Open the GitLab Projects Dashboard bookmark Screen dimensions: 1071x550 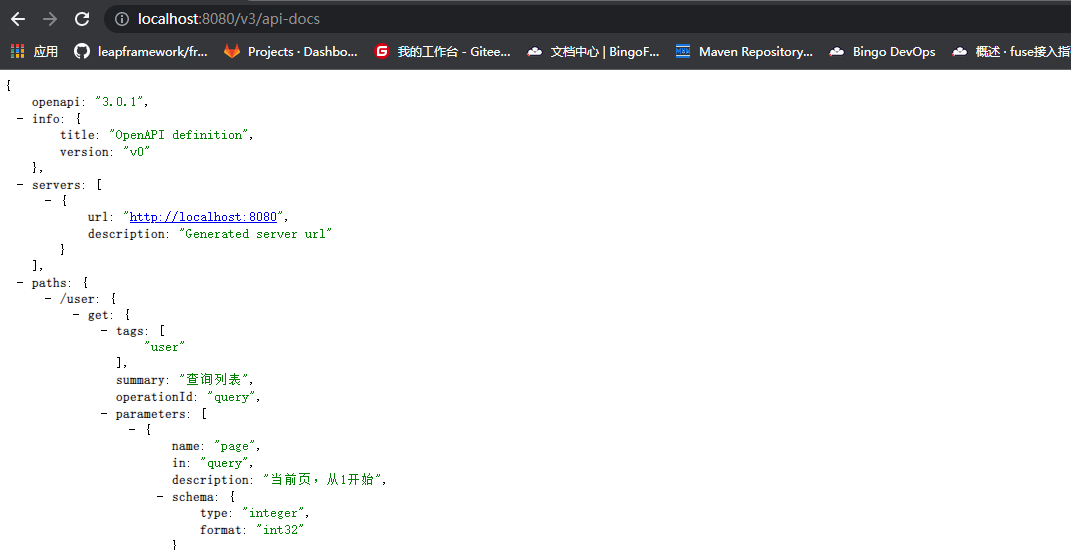point(290,52)
